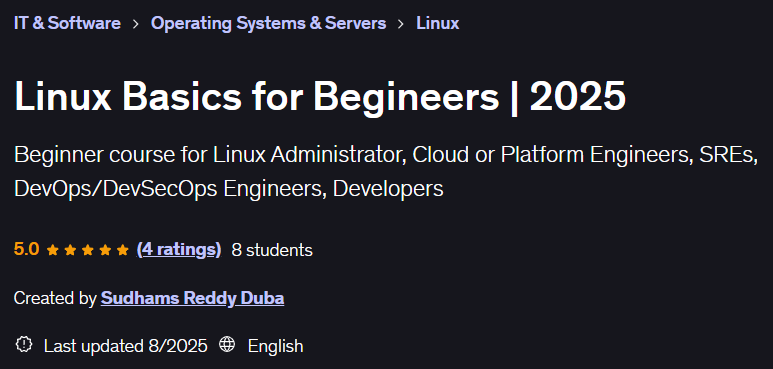Open the IT & Software breadcrumb
This screenshot has height=369, width=773.
pos(67,23)
